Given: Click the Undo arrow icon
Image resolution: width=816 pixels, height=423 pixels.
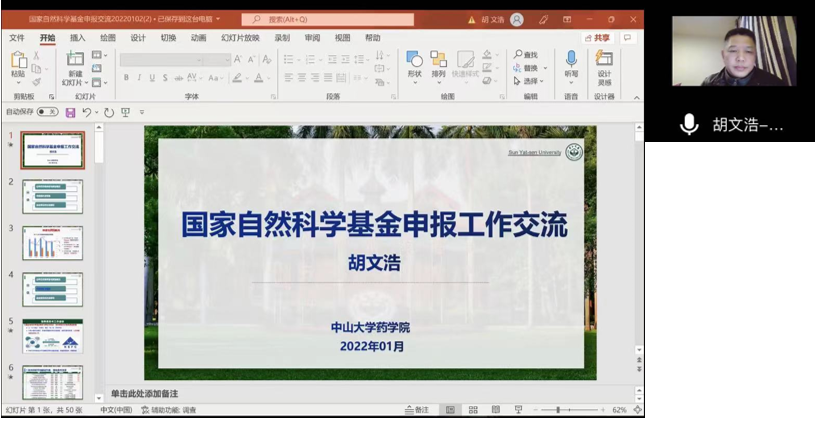Looking at the screenshot, I should [87, 112].
